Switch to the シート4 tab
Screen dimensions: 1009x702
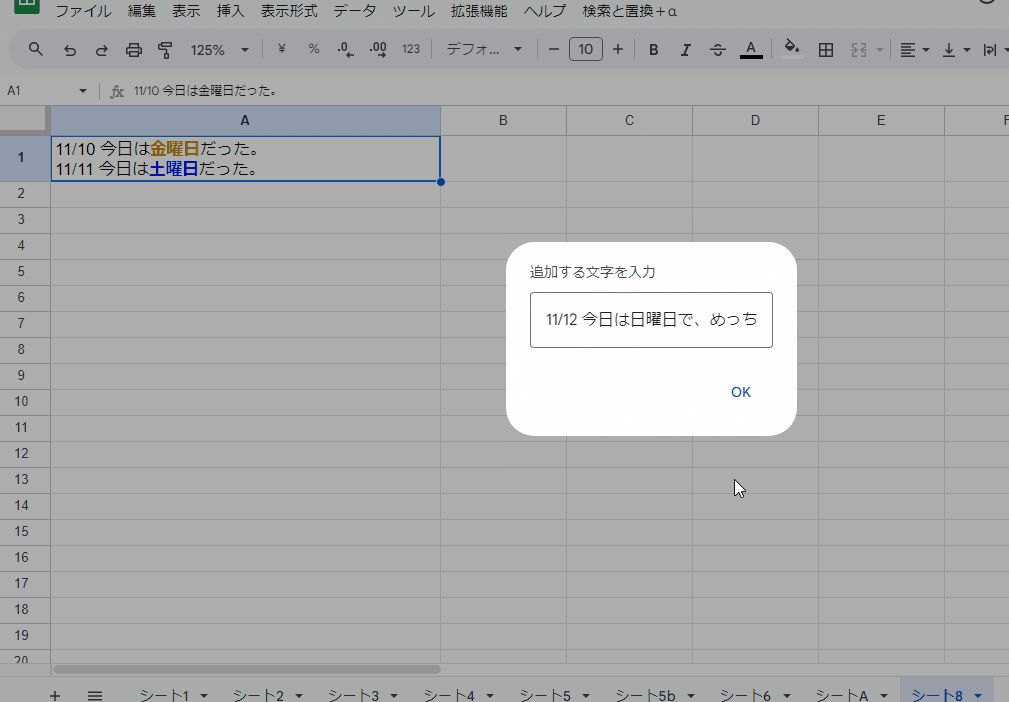[449, 695]
